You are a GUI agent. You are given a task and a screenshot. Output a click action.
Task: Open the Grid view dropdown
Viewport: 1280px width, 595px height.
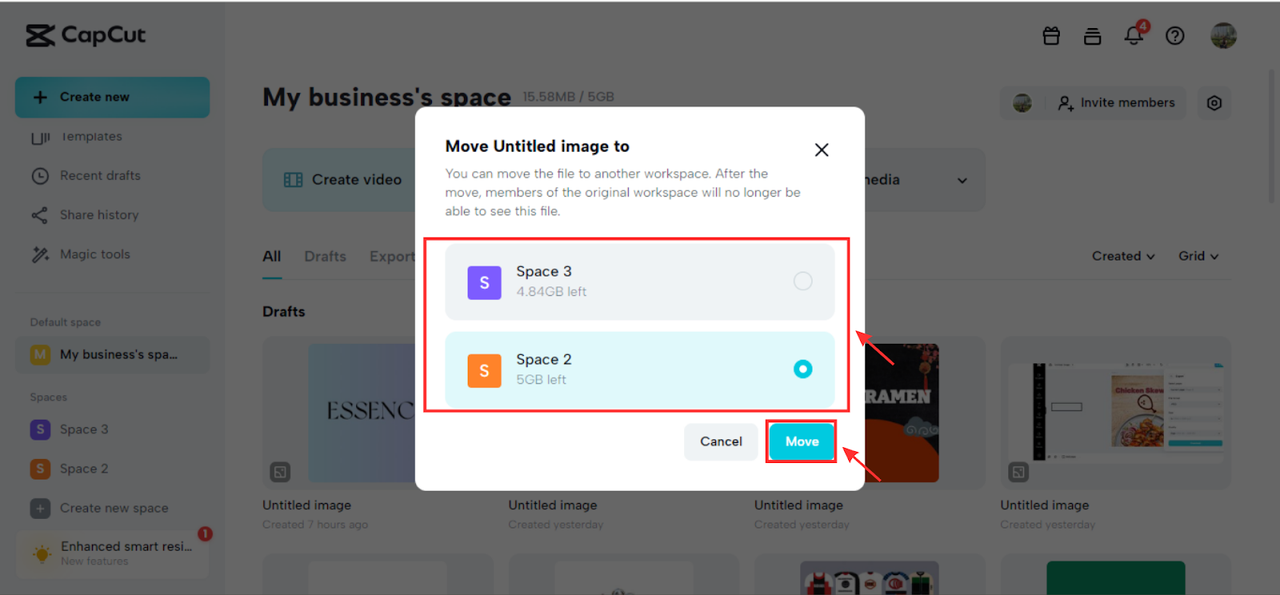pos(1198,256)
